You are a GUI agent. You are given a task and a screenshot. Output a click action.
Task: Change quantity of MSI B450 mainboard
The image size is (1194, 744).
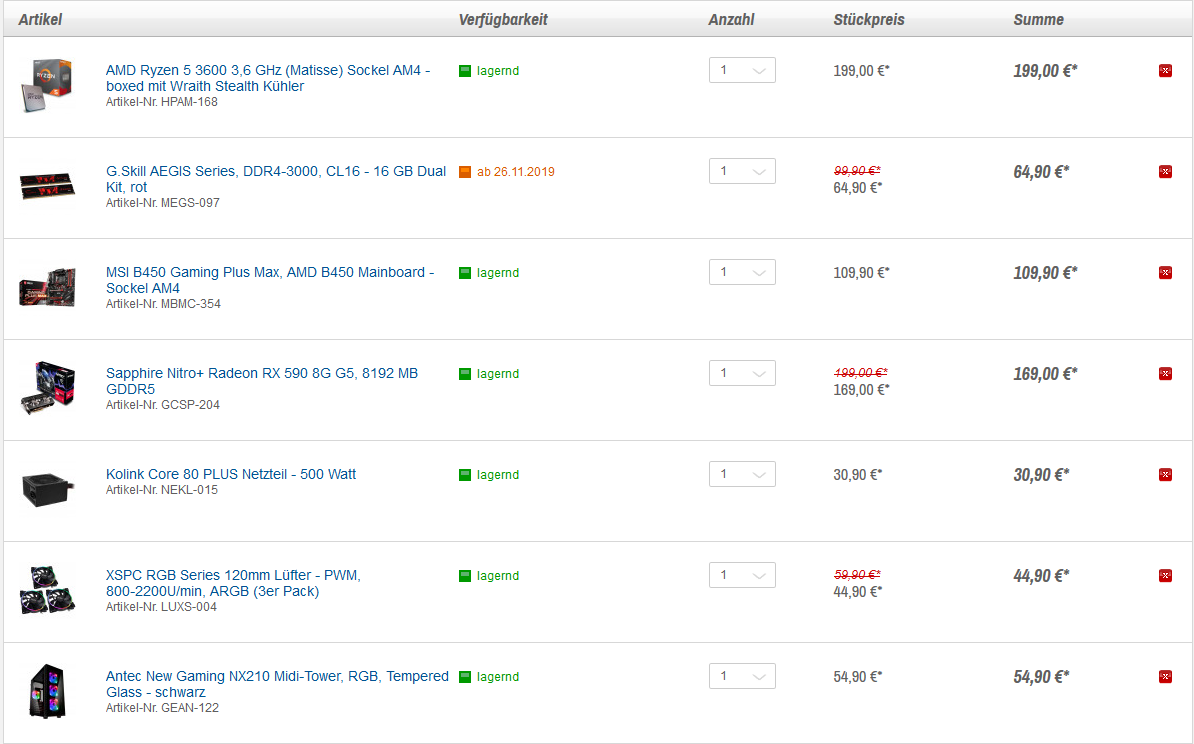(742, 272)
